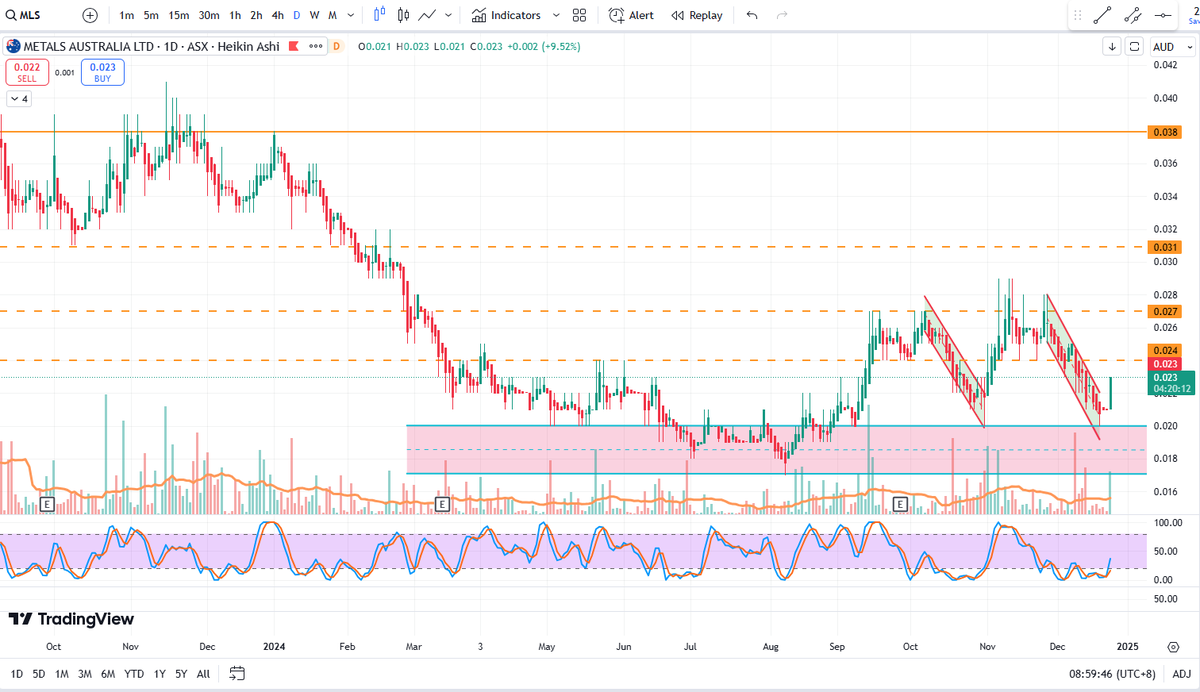Click the 0.024 orange price label
This screenshot has height=692, width=1200.
click(x=1166, y=351)
